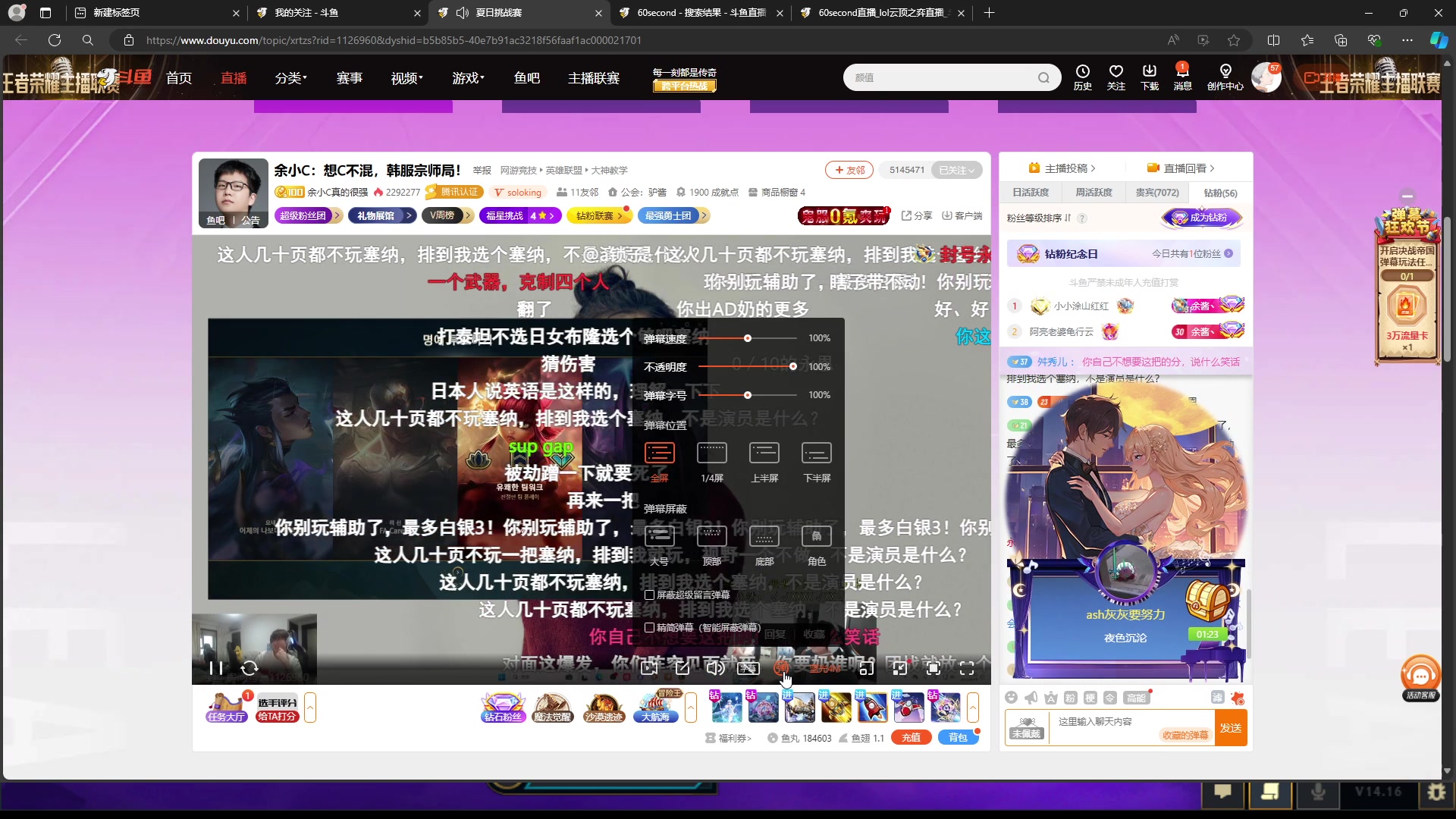The height and width of the screenshot is (819, 1456).
Task: Select 上半屏 danmaku position
Action: [764, 461]
